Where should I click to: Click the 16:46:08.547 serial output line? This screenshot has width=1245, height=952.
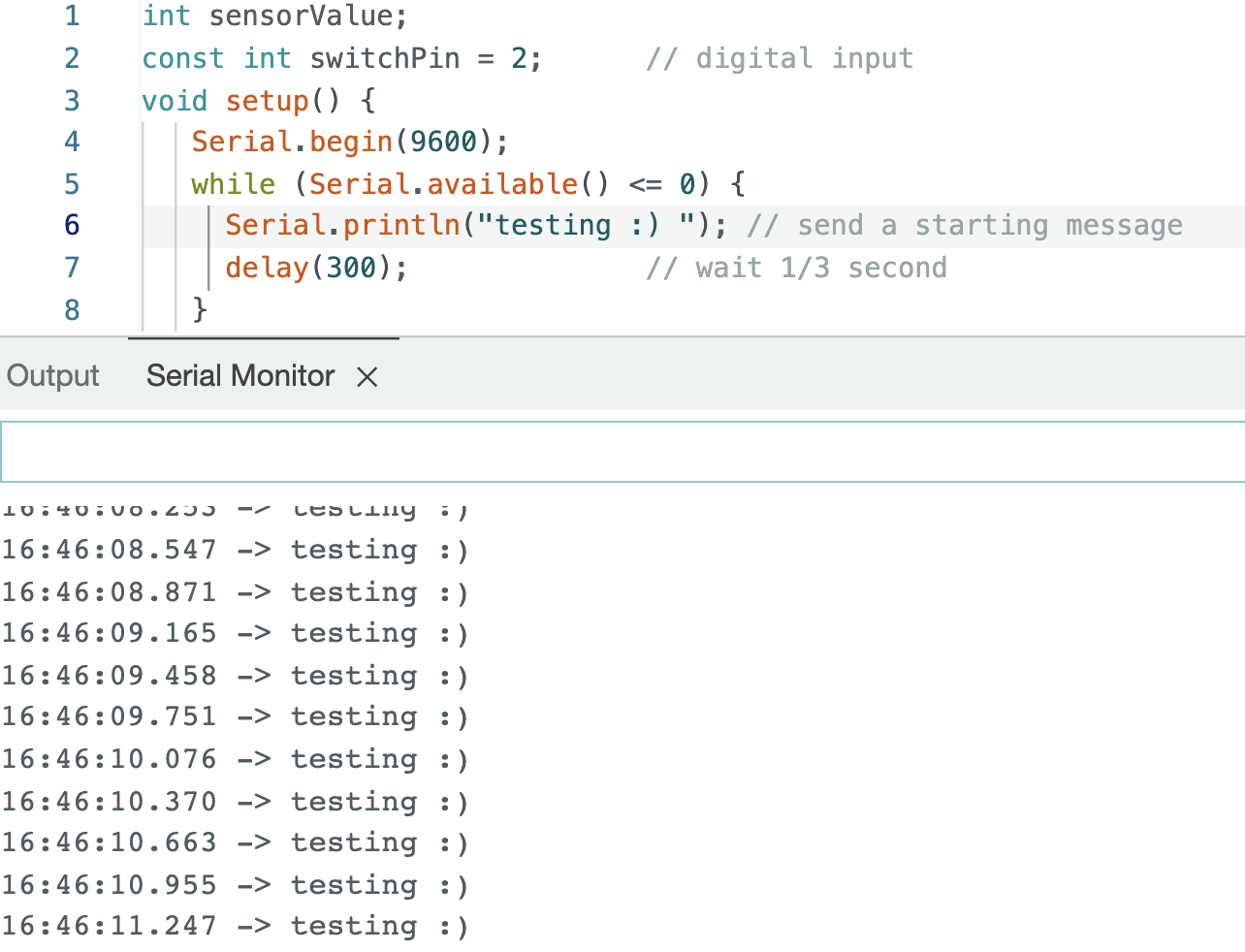235,551
